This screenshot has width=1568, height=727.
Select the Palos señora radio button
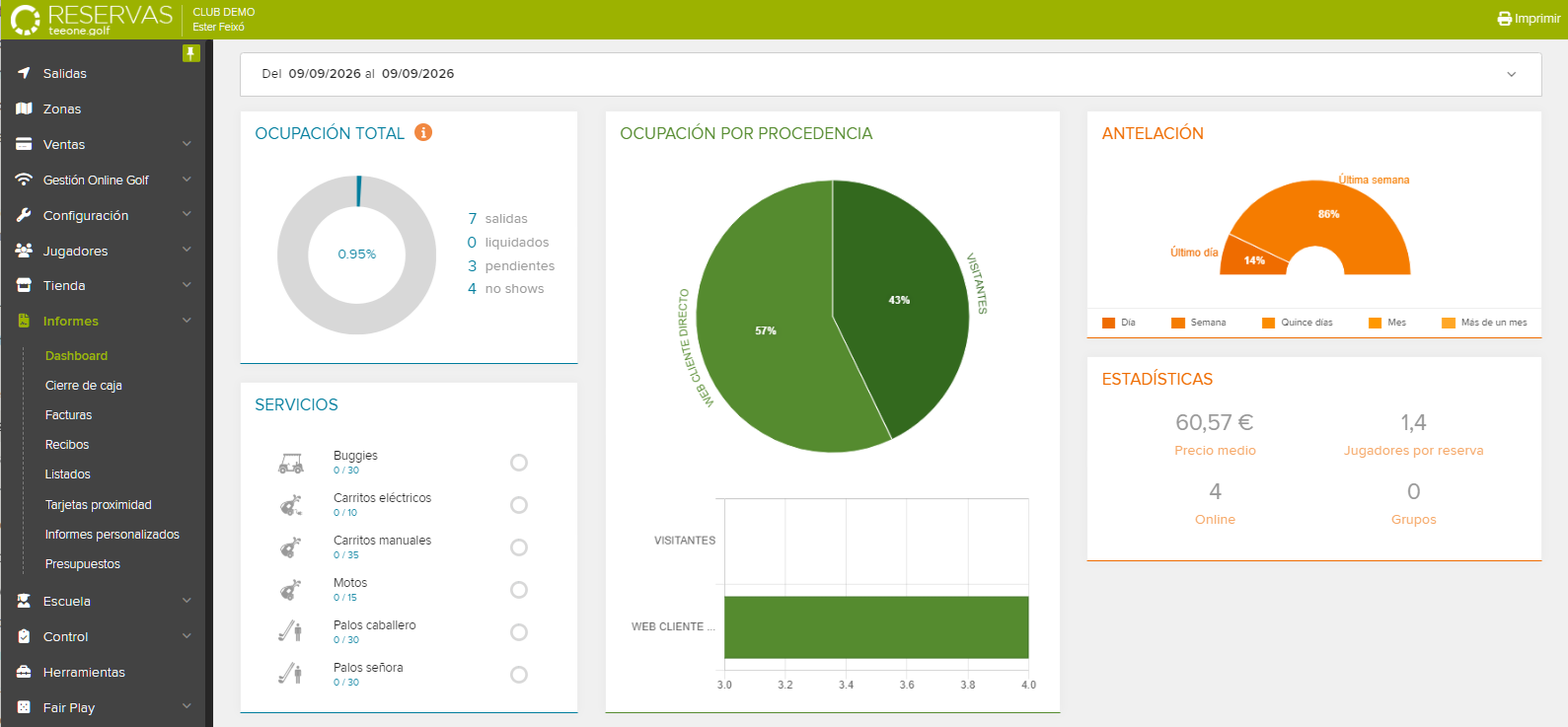(519, 675)
